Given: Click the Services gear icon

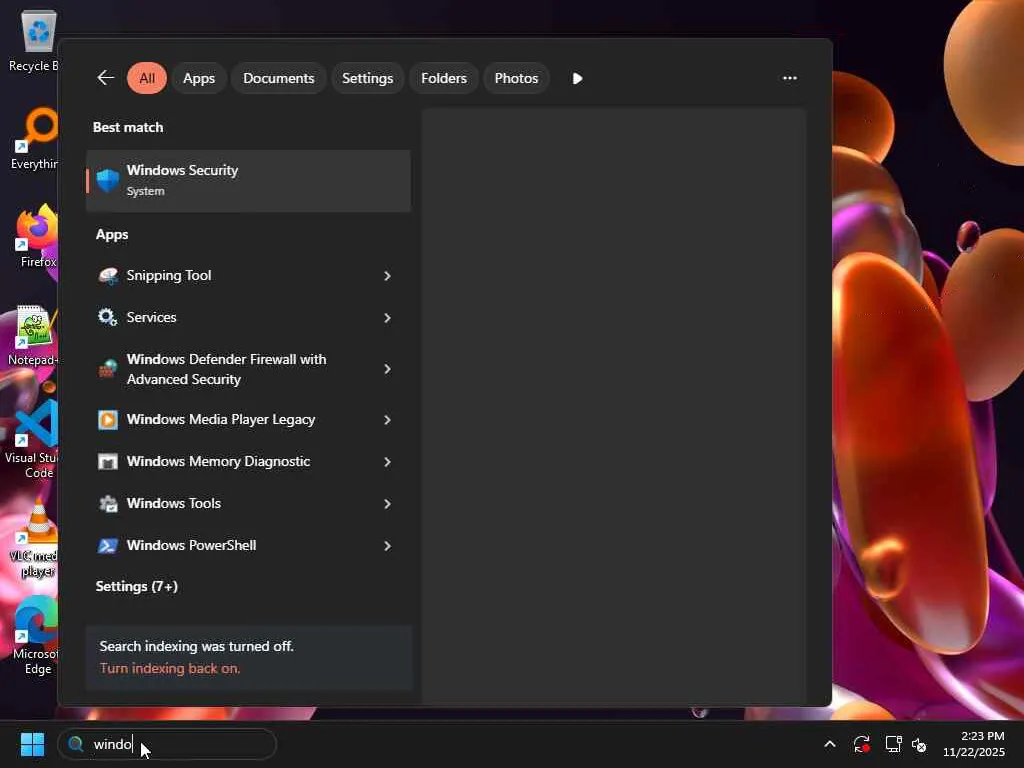Looking at the screenshot, I should pyautogui.click(x=108, y=317).
